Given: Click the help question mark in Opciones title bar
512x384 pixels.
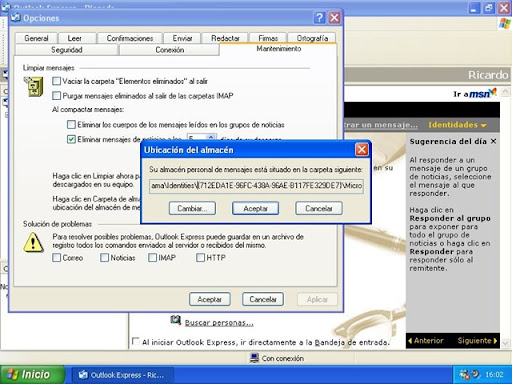Looking at the screenshot, I should click(319, 18).
